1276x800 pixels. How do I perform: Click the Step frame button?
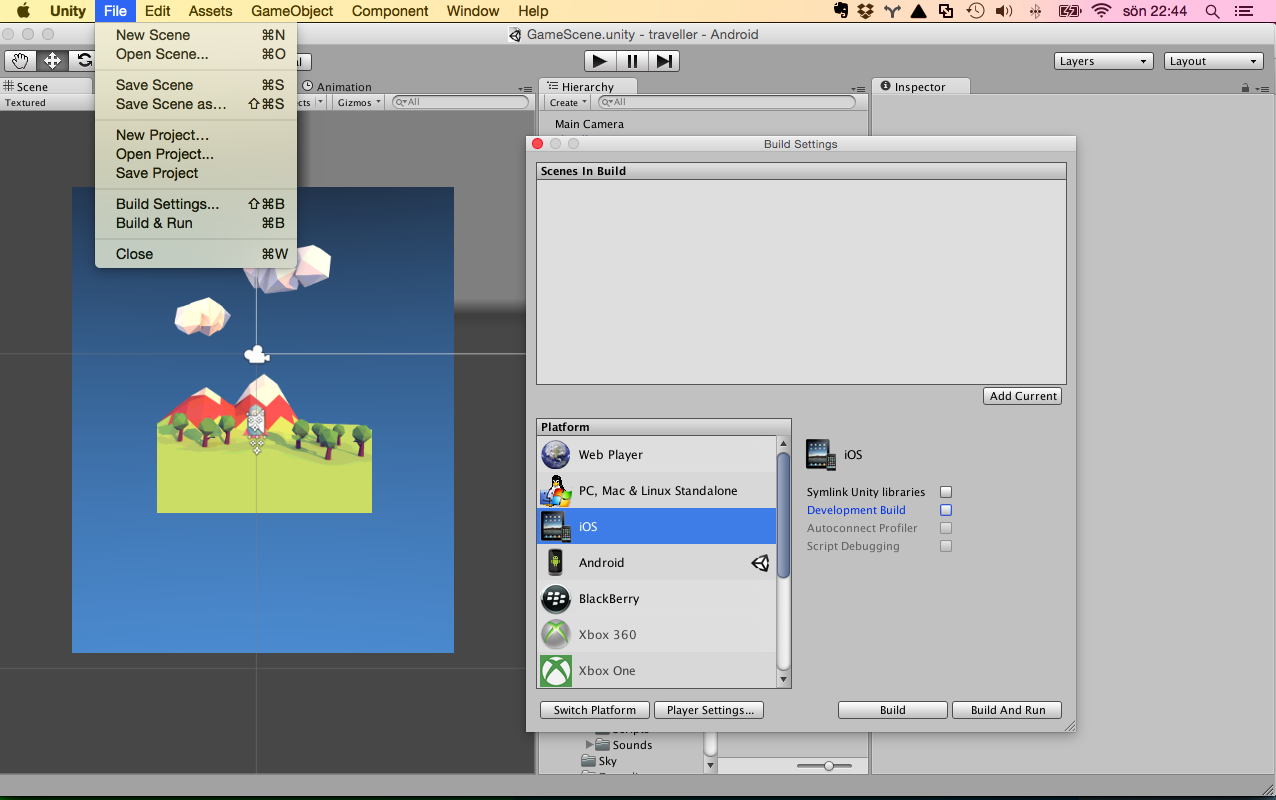(x=664, y=61)
